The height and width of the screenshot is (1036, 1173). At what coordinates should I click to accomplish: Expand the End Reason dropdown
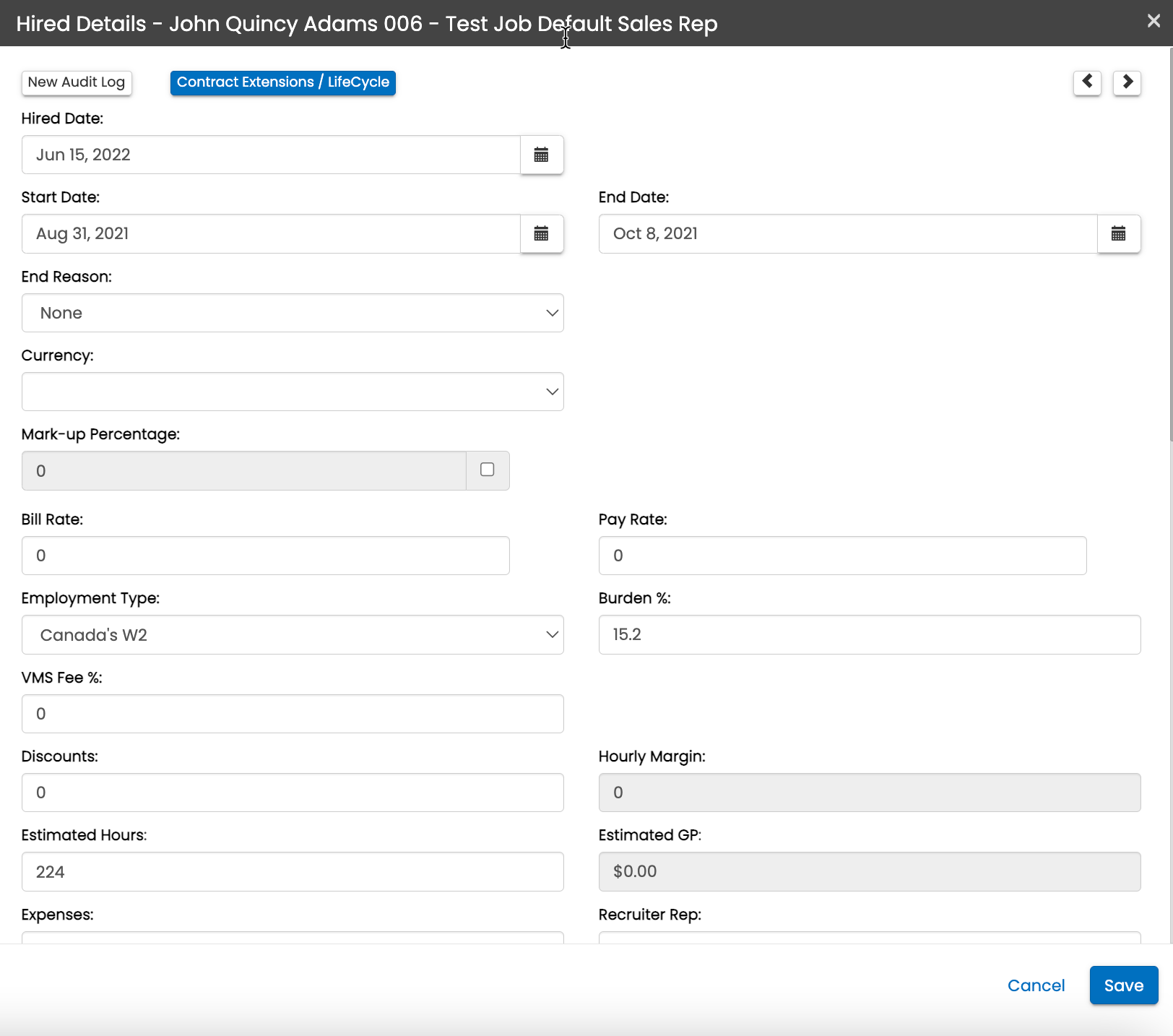[x=293, y=313]
